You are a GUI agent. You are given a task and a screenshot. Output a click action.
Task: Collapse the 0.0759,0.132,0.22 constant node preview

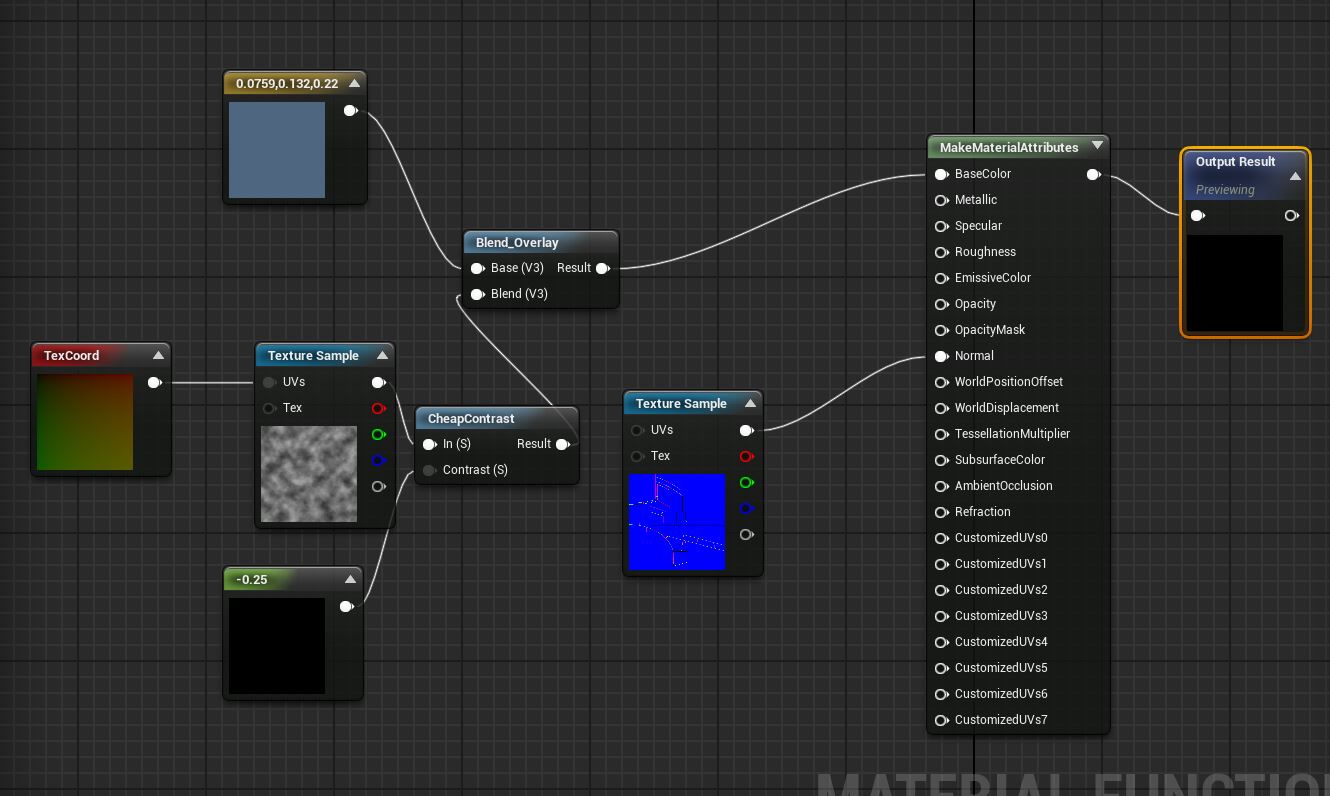click(x=354, y=83)
